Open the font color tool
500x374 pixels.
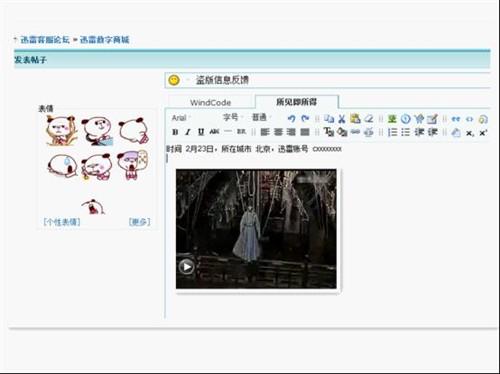coord(329,132)
